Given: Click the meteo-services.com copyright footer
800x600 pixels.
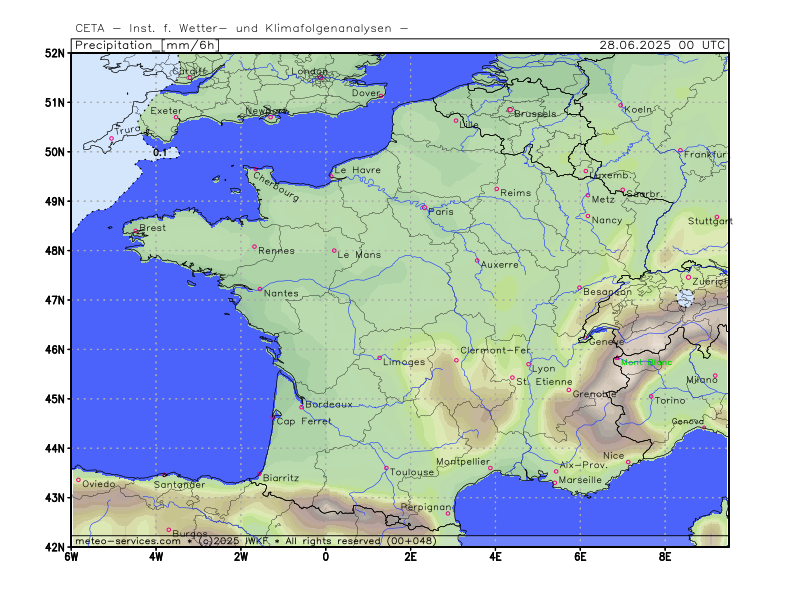Looking at the screenshot, I should [x=256, y=541].
